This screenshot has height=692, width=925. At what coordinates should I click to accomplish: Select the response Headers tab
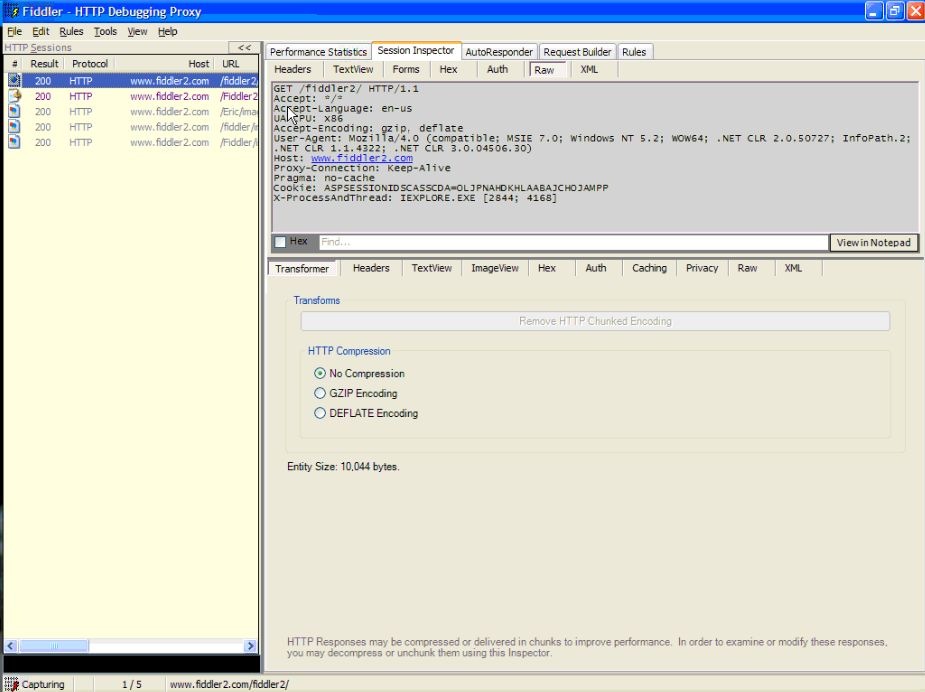(371, 268)
